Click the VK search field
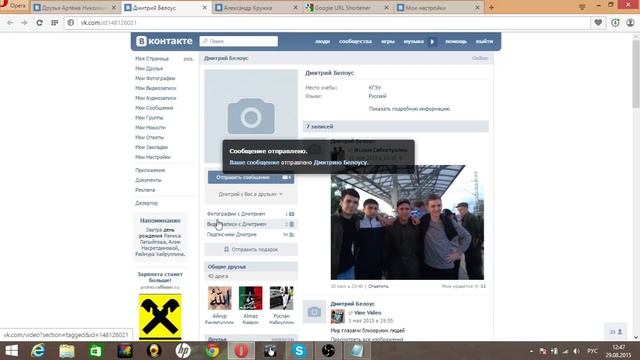Image resolution: width=640 pixels, height=360 pixels. tap(239, 41)
